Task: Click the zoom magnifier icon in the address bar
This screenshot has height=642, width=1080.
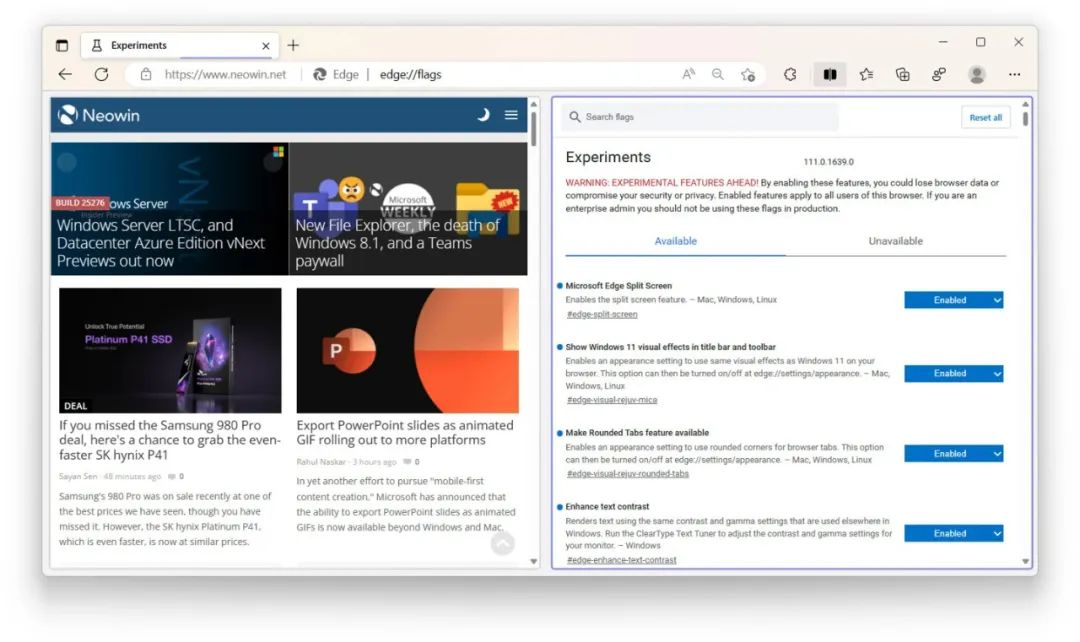Action: coord(718,74)
